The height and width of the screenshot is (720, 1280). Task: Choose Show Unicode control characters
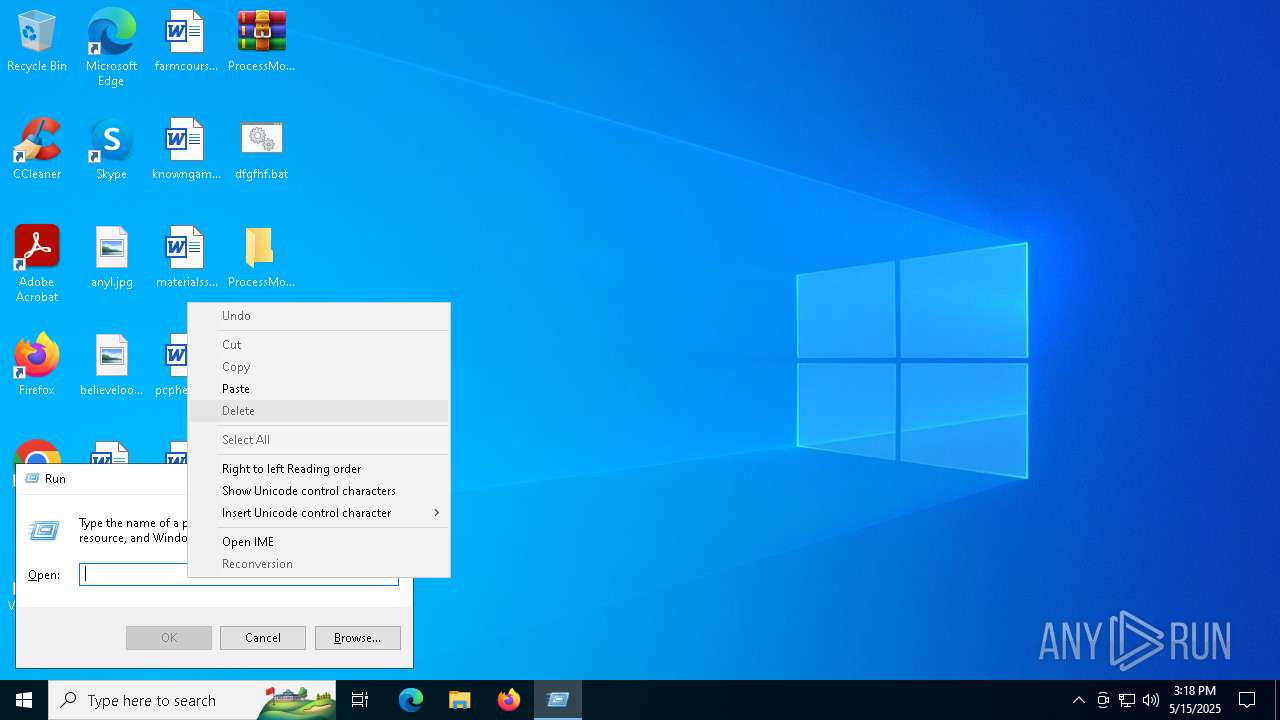pyautogui.click(x=319, y=491)
